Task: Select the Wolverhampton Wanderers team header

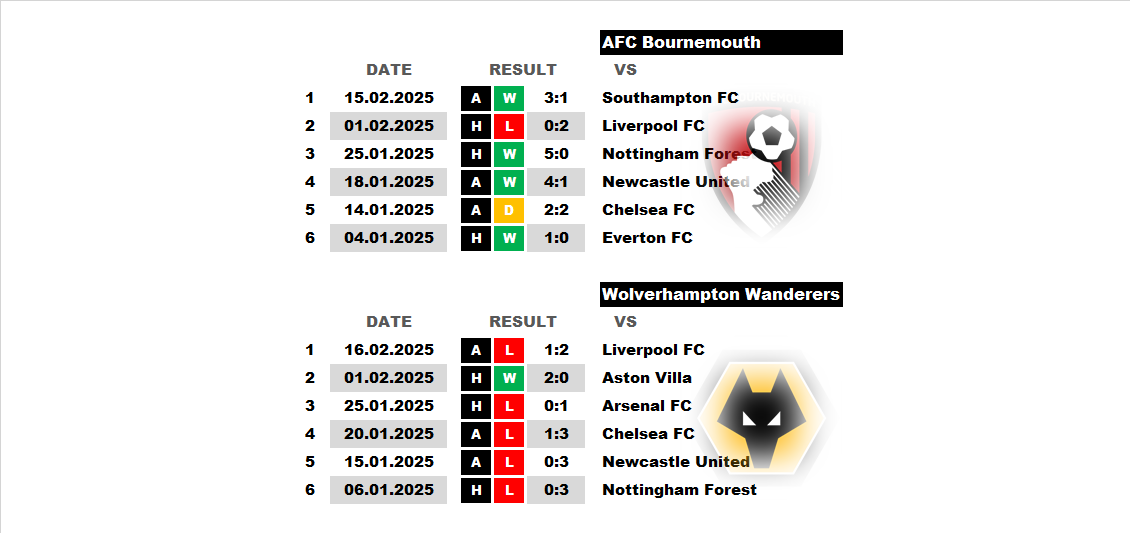Action: [721, 295]
